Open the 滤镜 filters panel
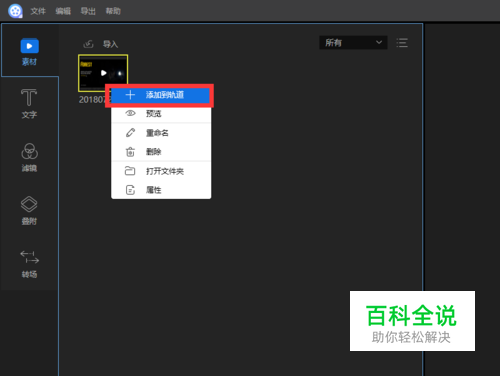This screenshot has width=500, height=376. coord(29,157)
